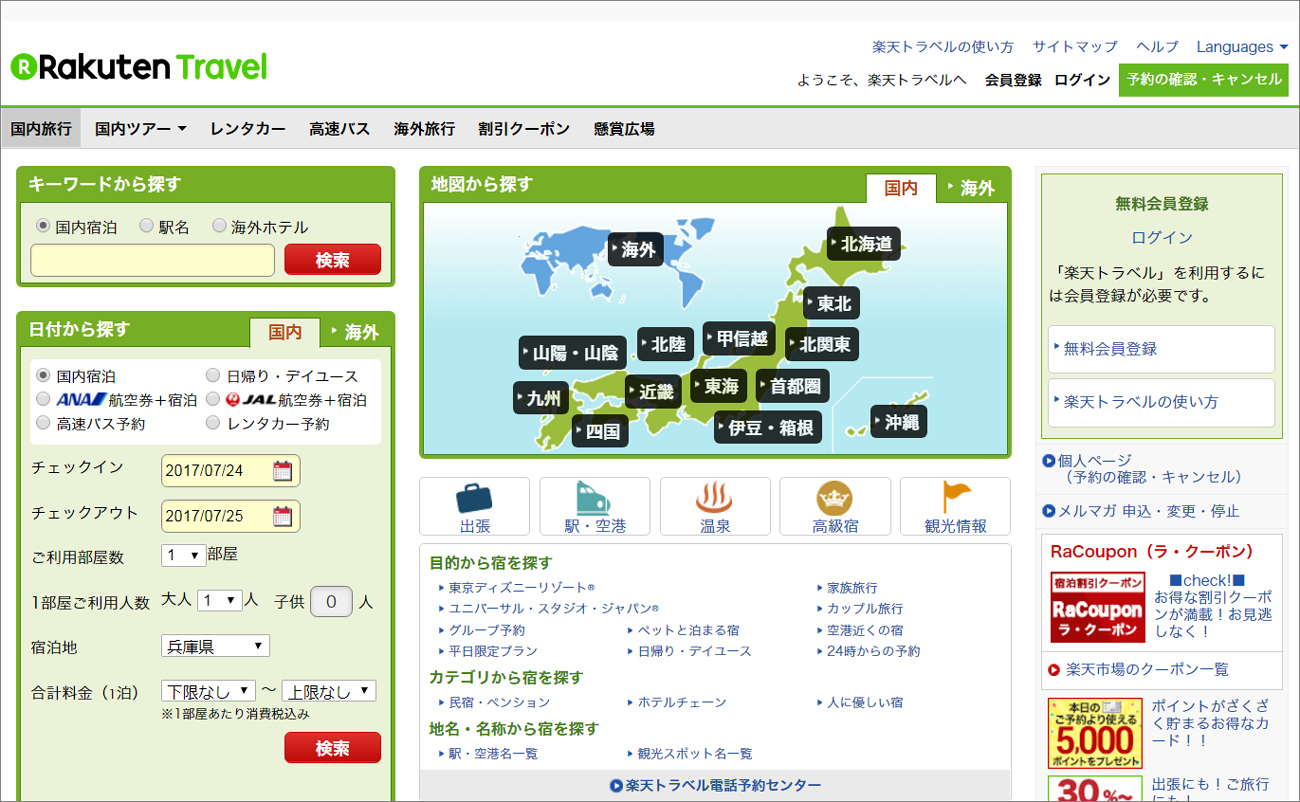Viewport: 1300px width, 802px height.
Task: Open the check-in calendar icon
Action: point(283,470)
